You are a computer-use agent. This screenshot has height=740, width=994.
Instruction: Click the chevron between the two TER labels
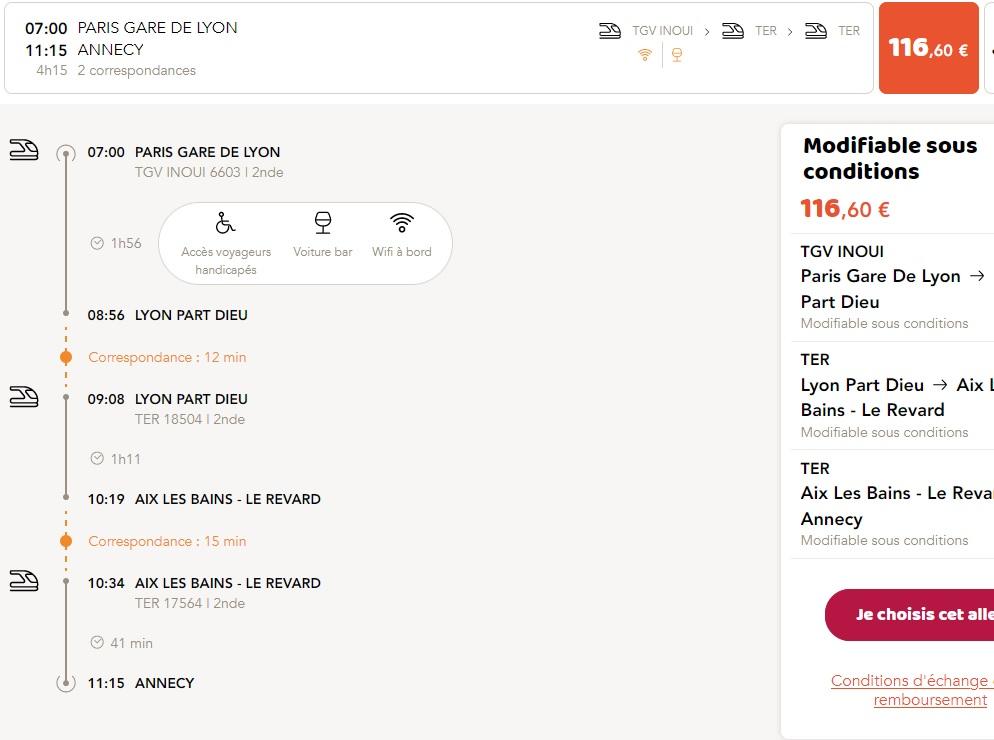(790, 32)
